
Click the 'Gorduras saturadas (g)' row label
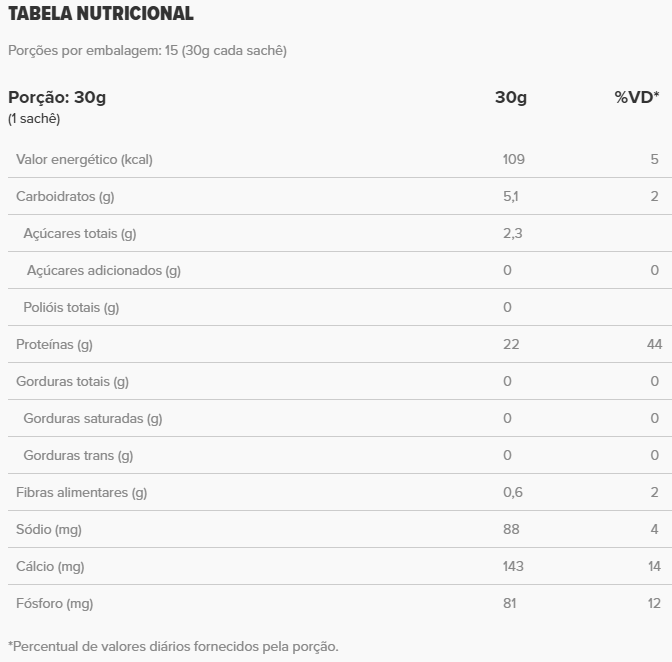click(x=92, y=418)
